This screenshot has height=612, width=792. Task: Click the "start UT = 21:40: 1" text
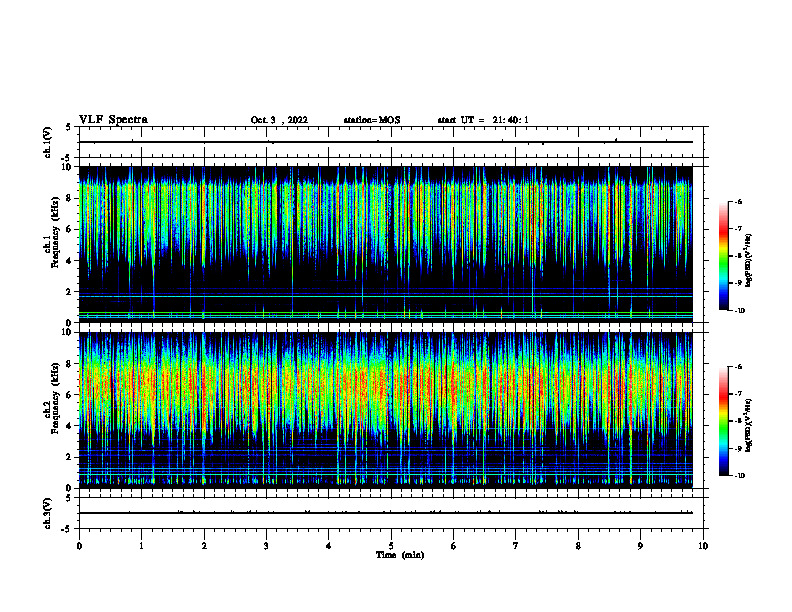click(x=483, y=120)
